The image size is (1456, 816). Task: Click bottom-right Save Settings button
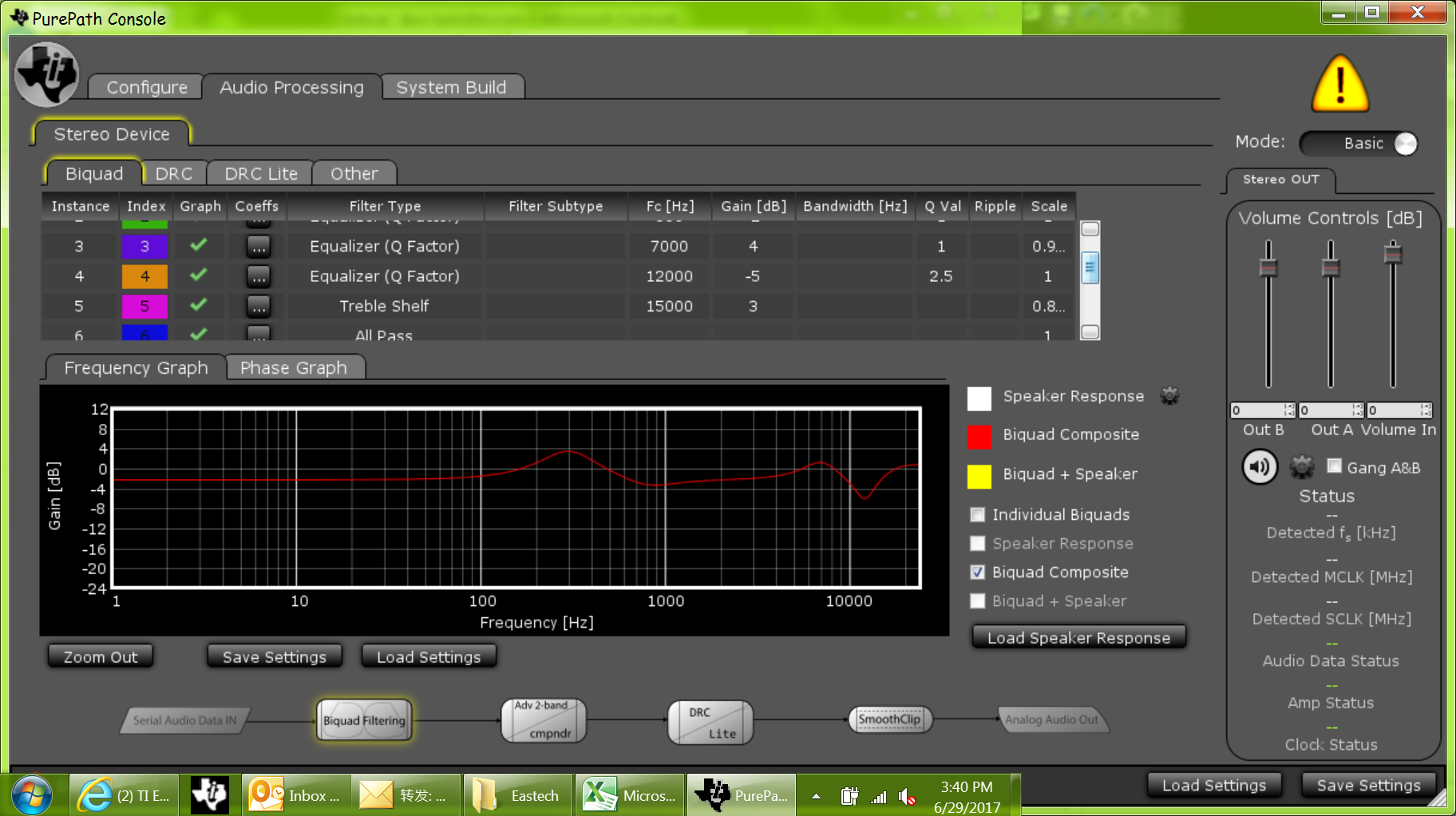1369,786
